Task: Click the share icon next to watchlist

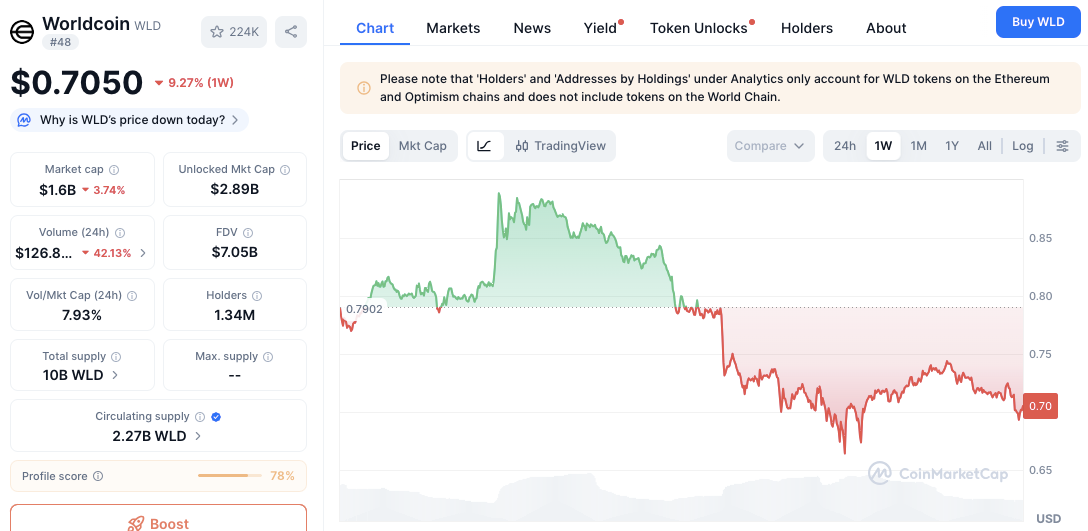Action: coord(291,32)
